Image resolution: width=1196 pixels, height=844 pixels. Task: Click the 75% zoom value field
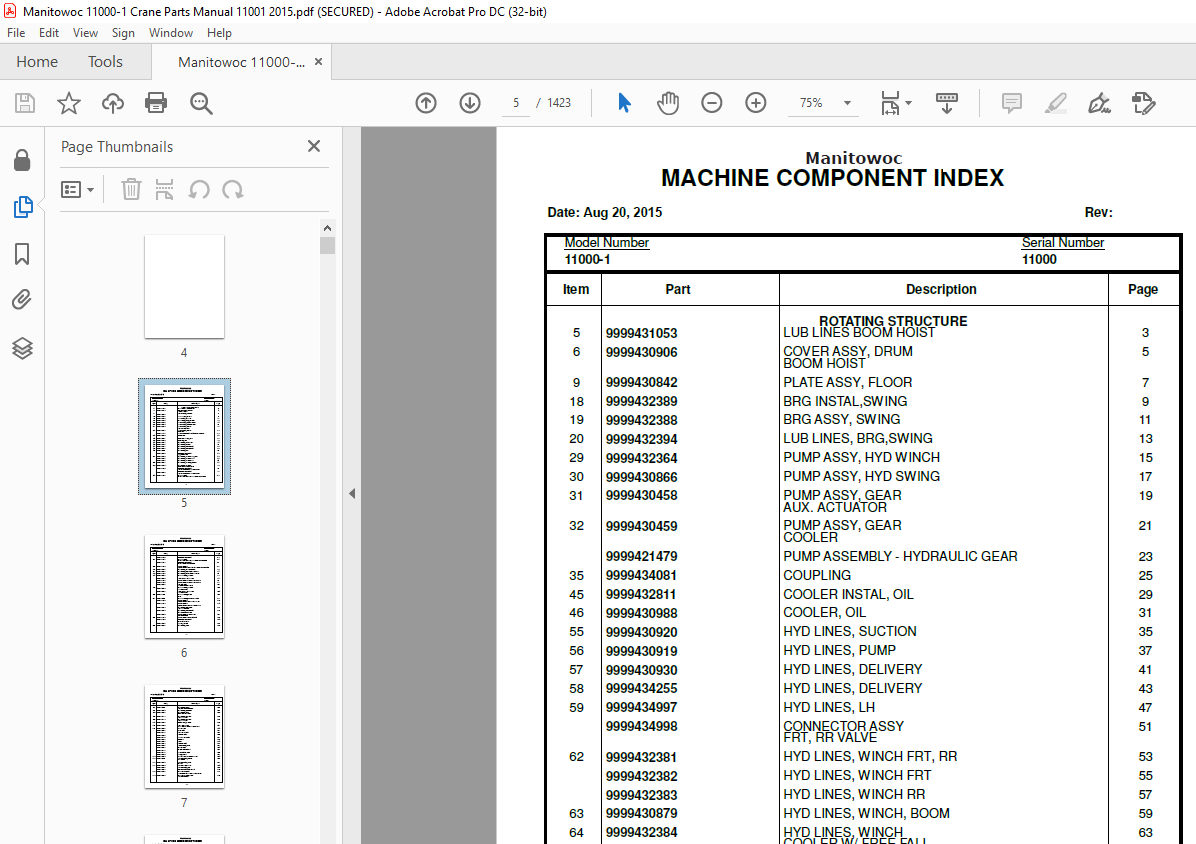click(811, 103)
